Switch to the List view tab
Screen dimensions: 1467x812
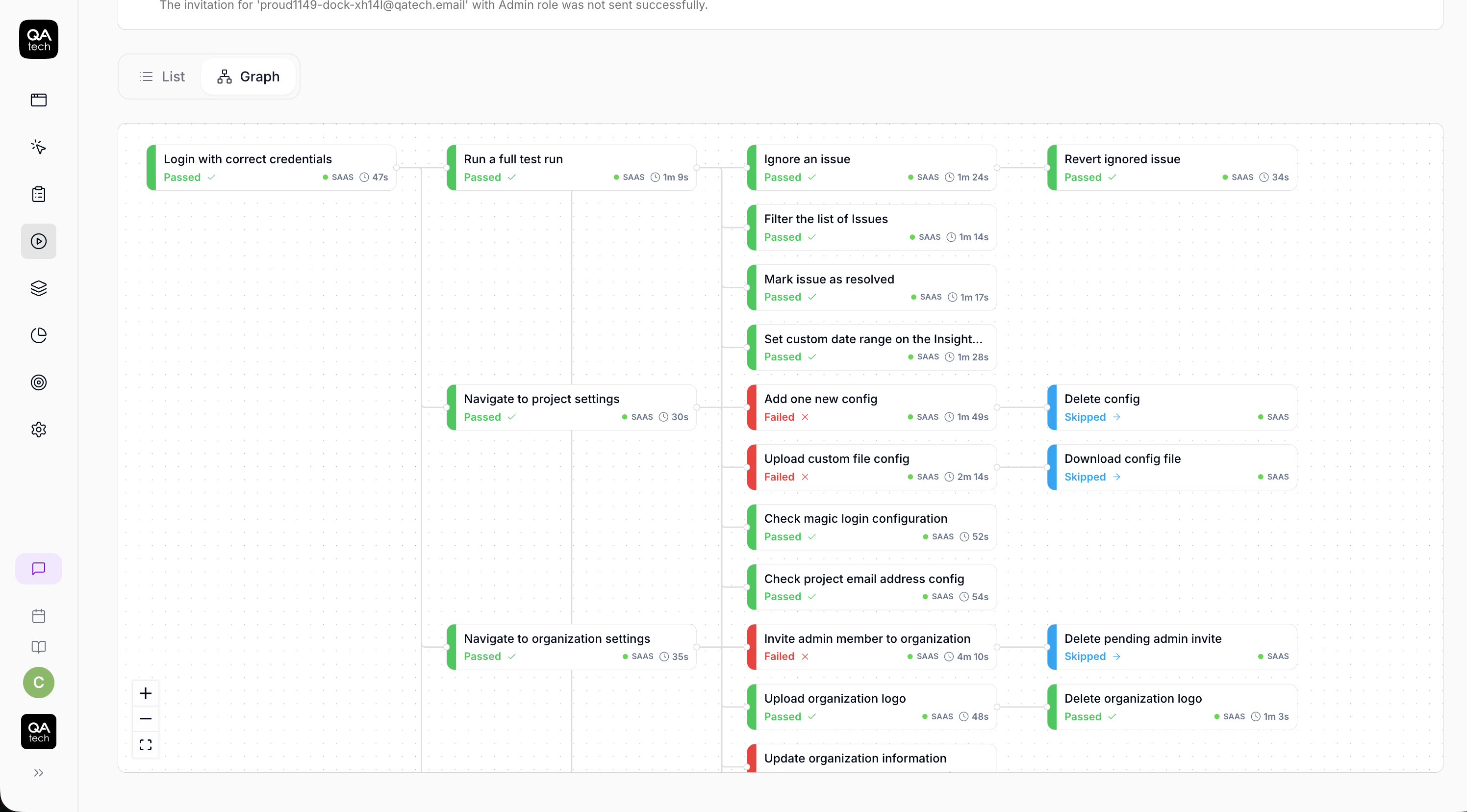click(162, 76)
